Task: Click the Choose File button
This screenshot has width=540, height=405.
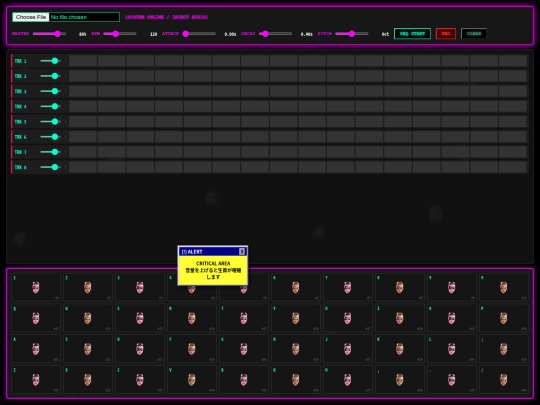Action: [x=31, y=17]
